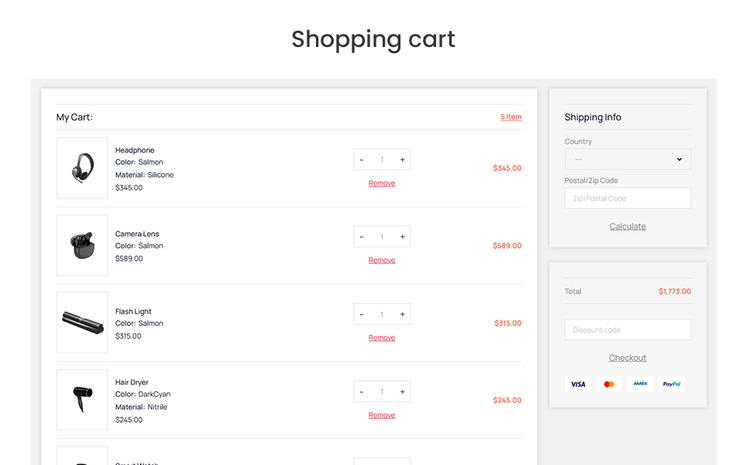Click the Camera Lens product name
The image size is (748, 465).
[x=137, y=234]
